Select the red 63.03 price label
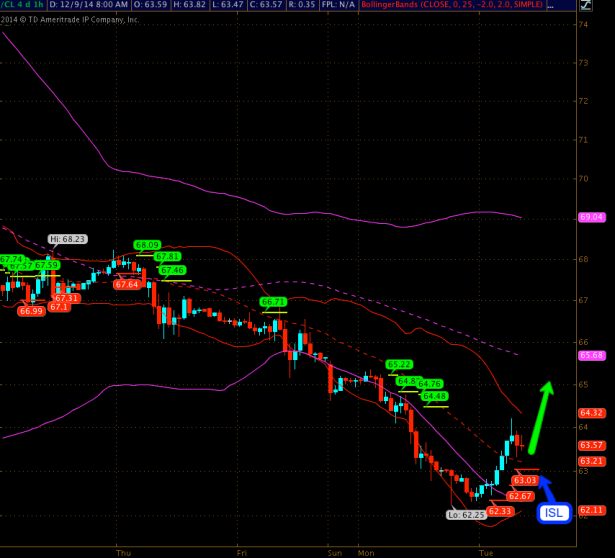The image size is (615, 558). pyautogui.click(x=525, y=480)
